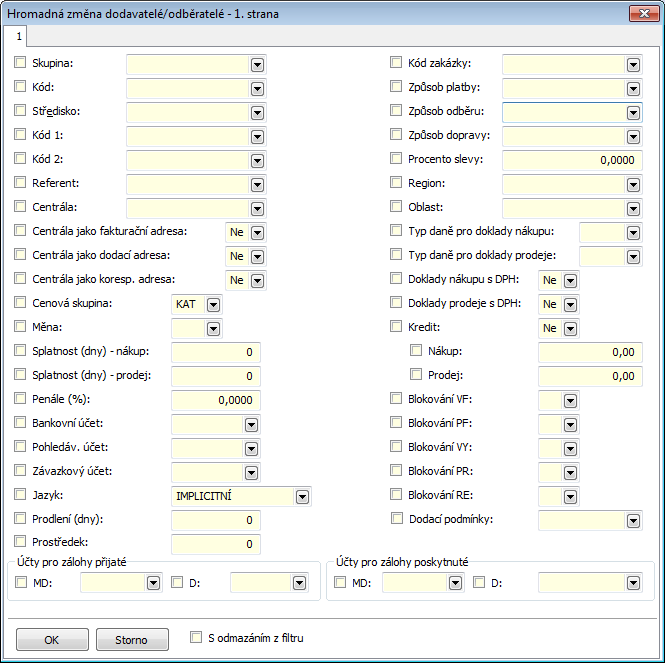
Task: Open the Cenová skupina dropdown
Action: (212, 304)
